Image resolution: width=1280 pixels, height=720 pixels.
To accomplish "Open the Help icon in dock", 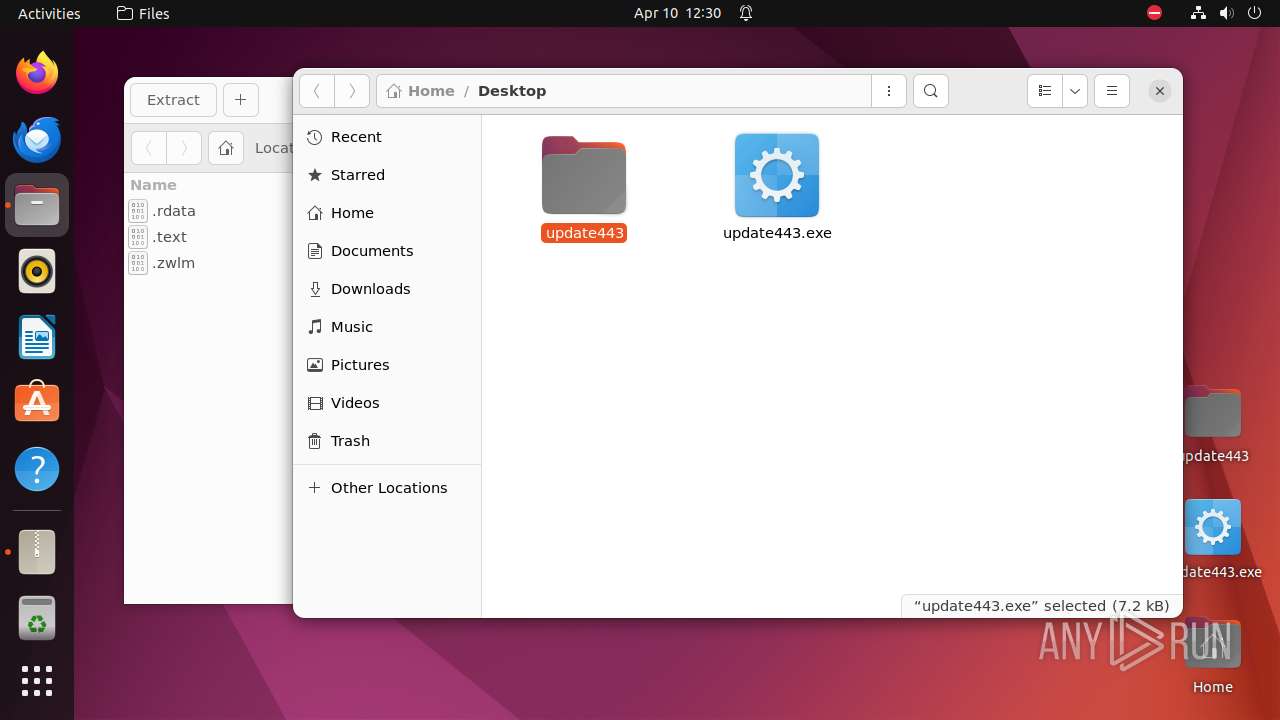I will point(37,469).
